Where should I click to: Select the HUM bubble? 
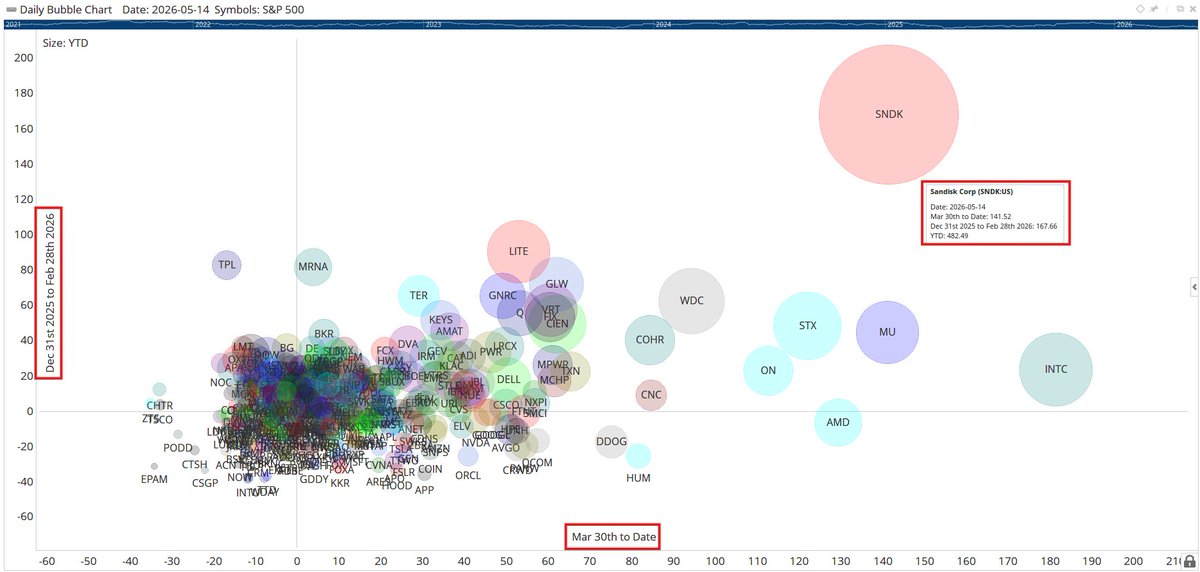click(x=638, y=456)
